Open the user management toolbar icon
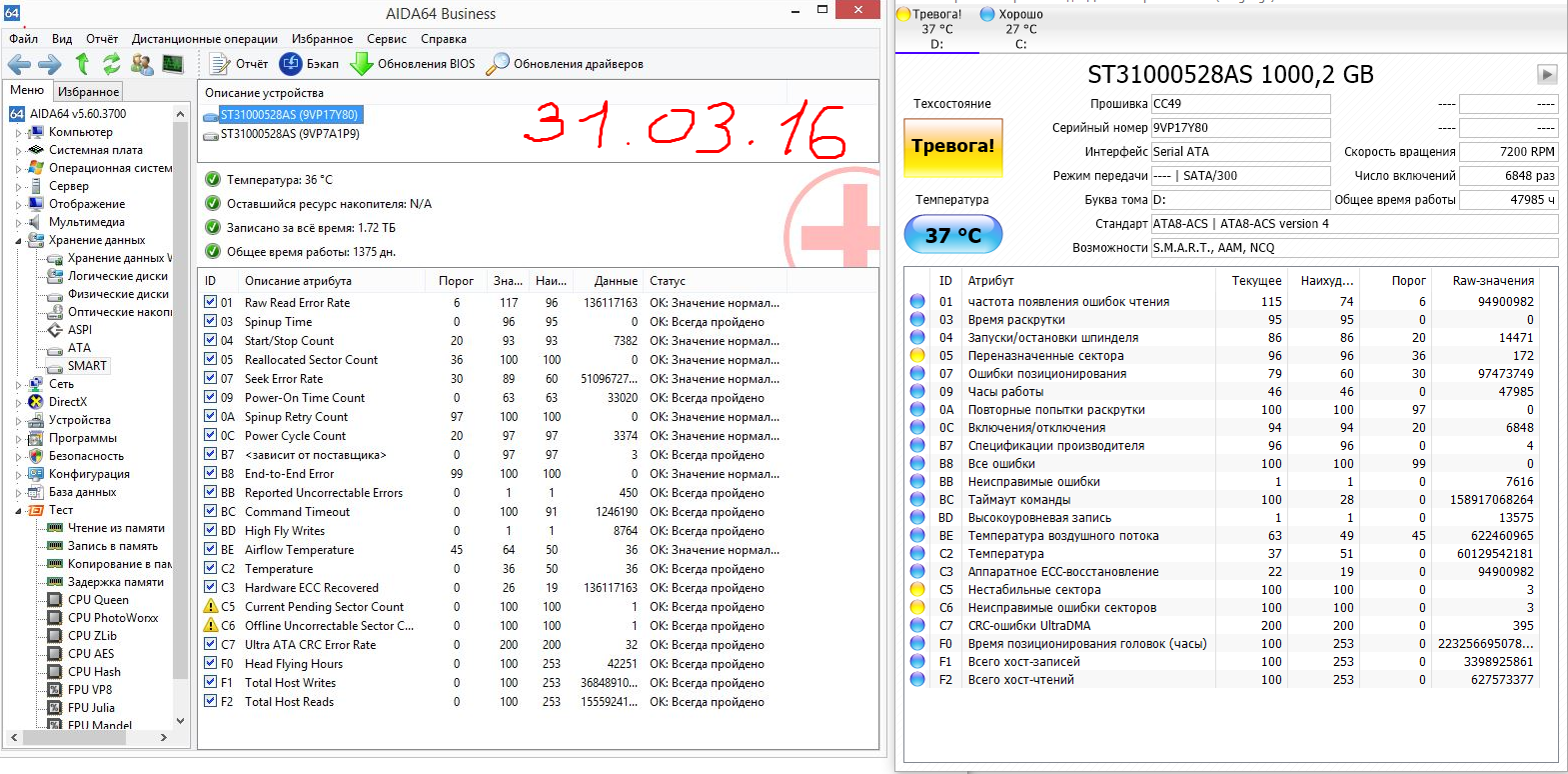This screenshot has width=1568, height=774. point(142,64)
